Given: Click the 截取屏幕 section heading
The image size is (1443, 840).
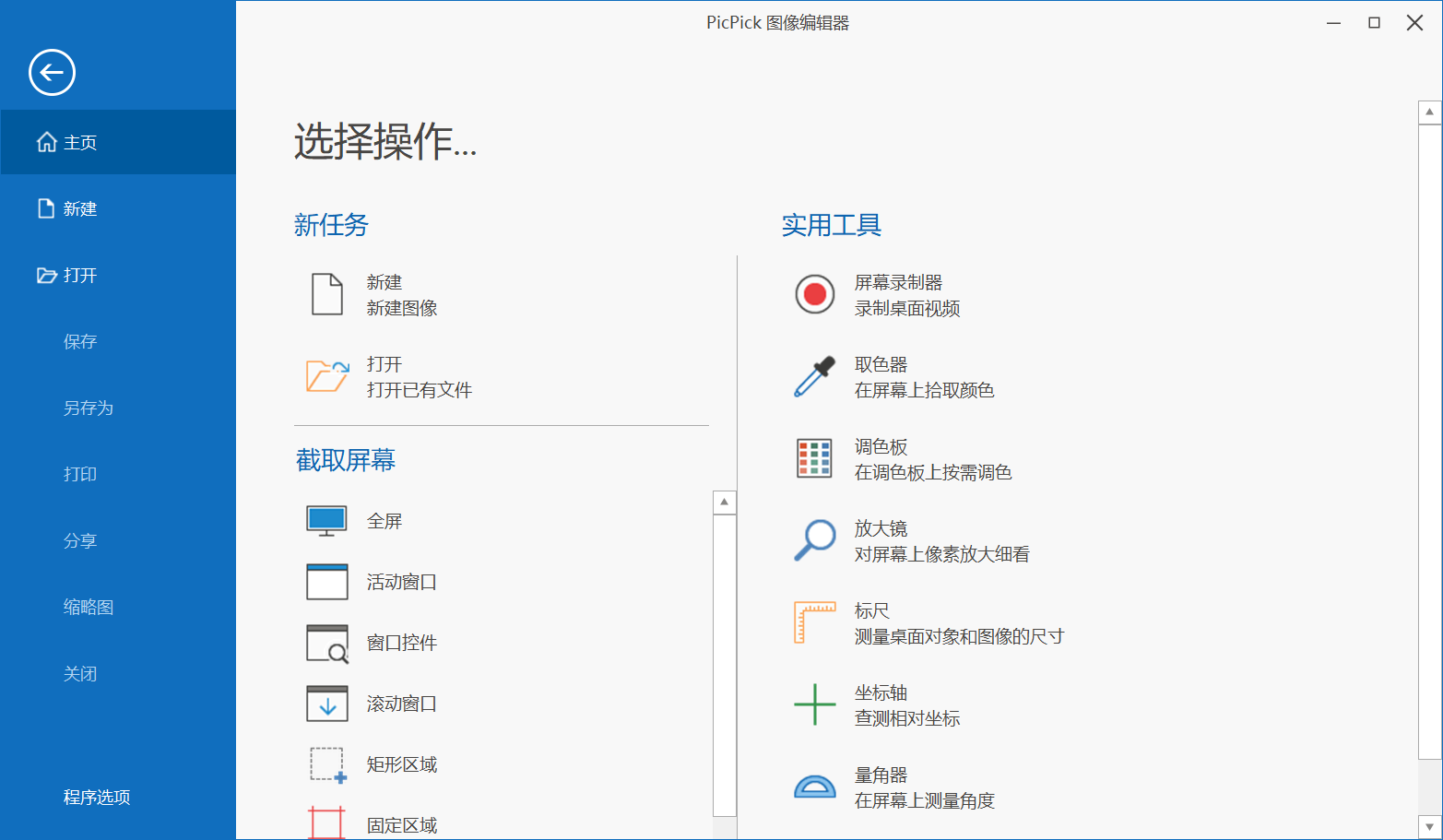Looking at the screenshot, I should click(x=346, y=460).
